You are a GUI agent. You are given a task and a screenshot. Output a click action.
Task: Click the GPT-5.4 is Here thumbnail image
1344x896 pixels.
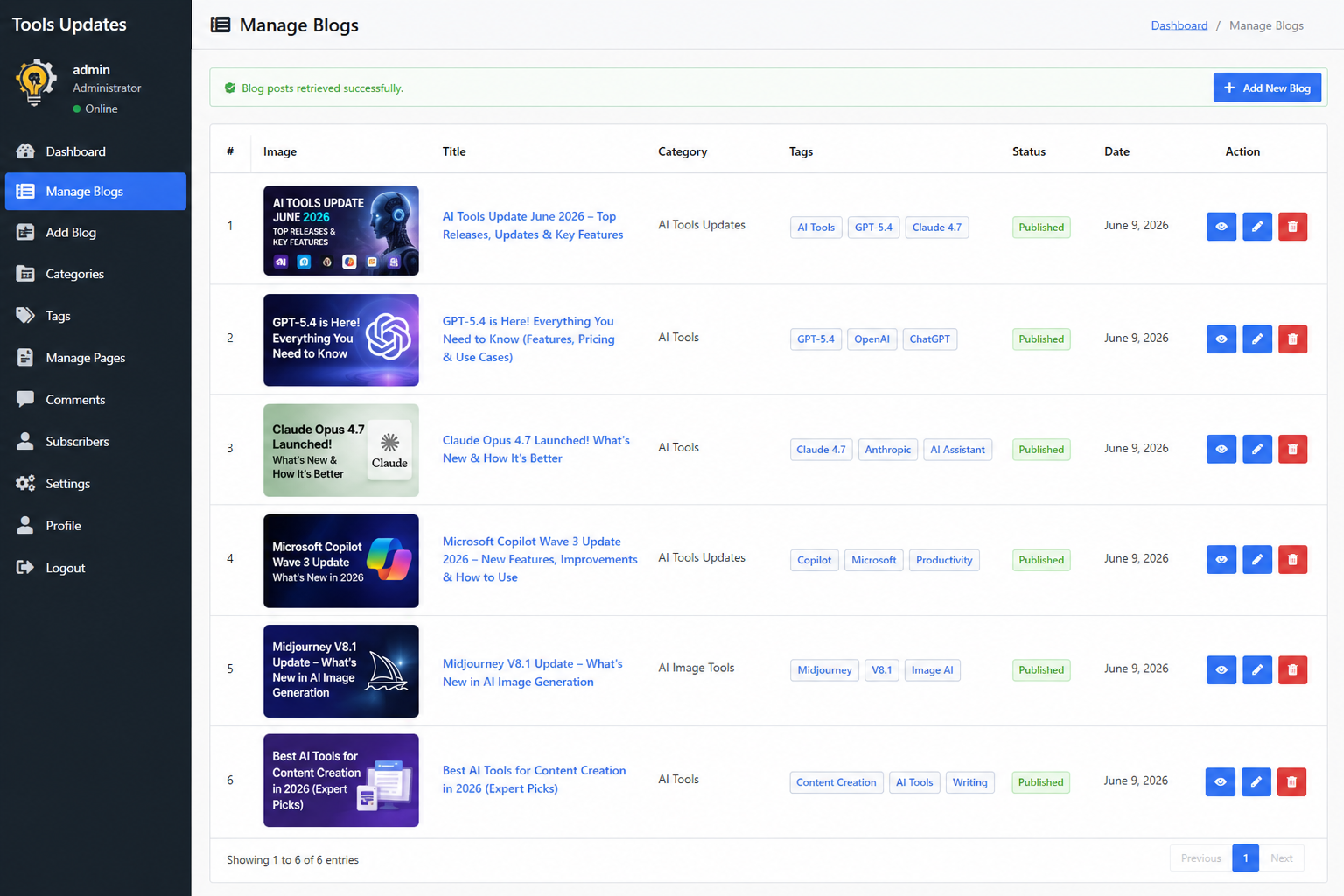(341, 340)
